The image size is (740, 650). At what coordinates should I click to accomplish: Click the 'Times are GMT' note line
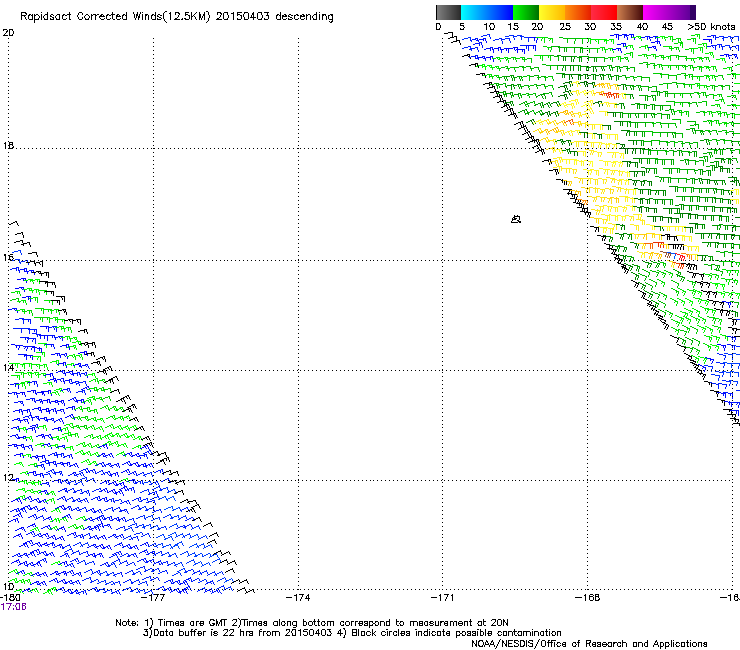tap(312, 623)
